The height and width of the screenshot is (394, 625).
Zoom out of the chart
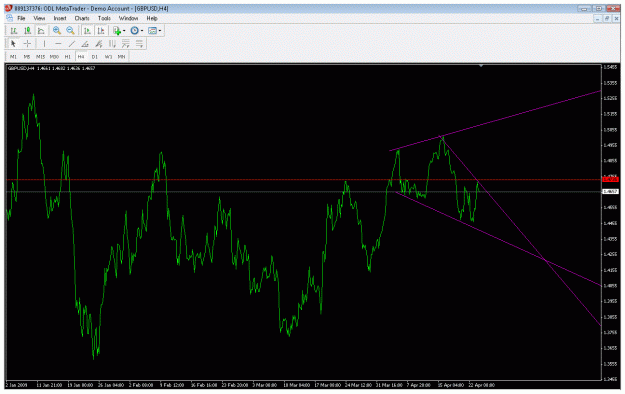(x=70, y=31)
